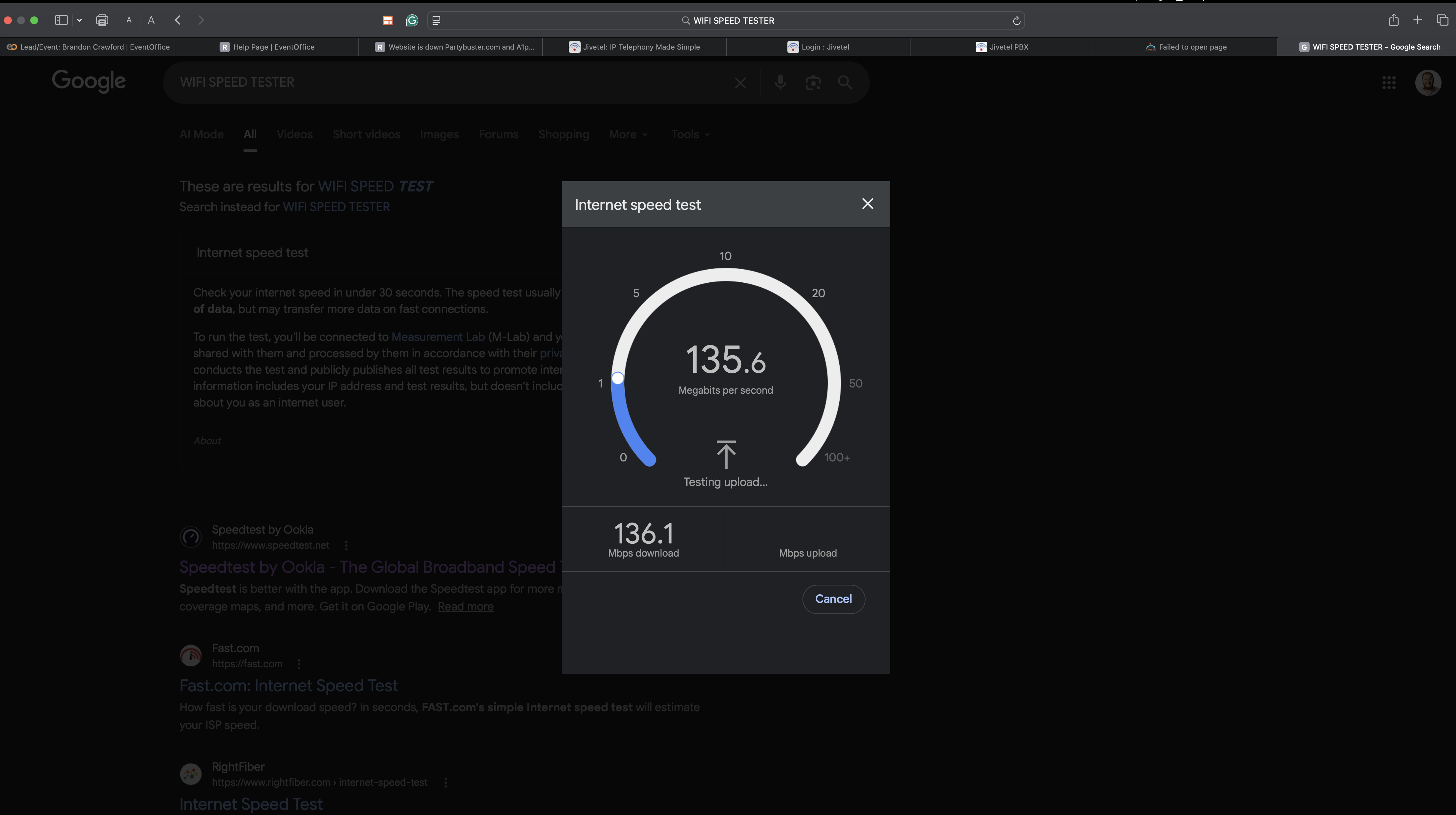Click the Google search input box
The width and height of the screenshot is (1456, 815).
coord(452,82)
